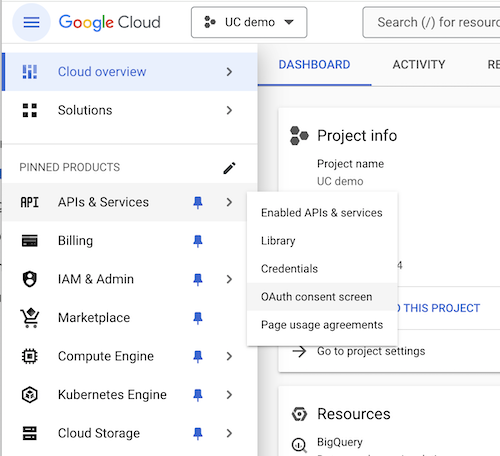Click the Solutions grid icon
Screen dimensions: 500x456
click(x=30, y=110)
